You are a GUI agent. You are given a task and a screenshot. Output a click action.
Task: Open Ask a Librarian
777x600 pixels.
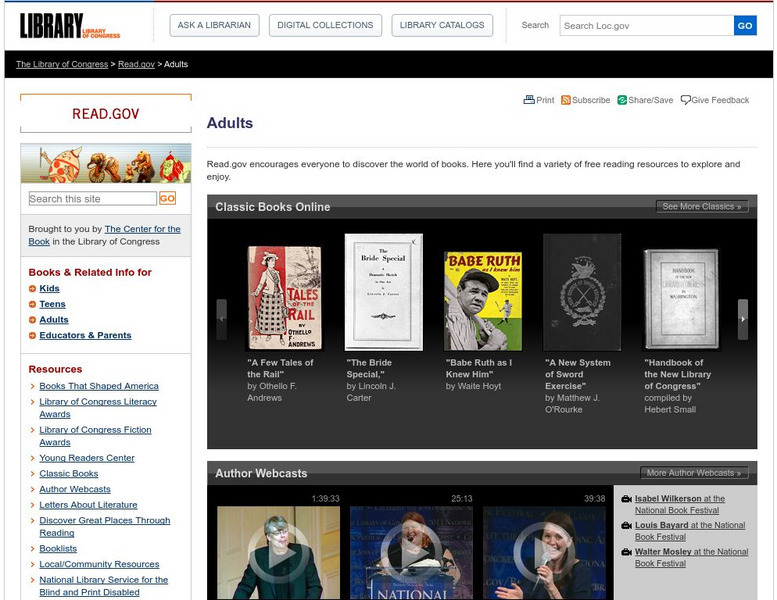(214, 25)
